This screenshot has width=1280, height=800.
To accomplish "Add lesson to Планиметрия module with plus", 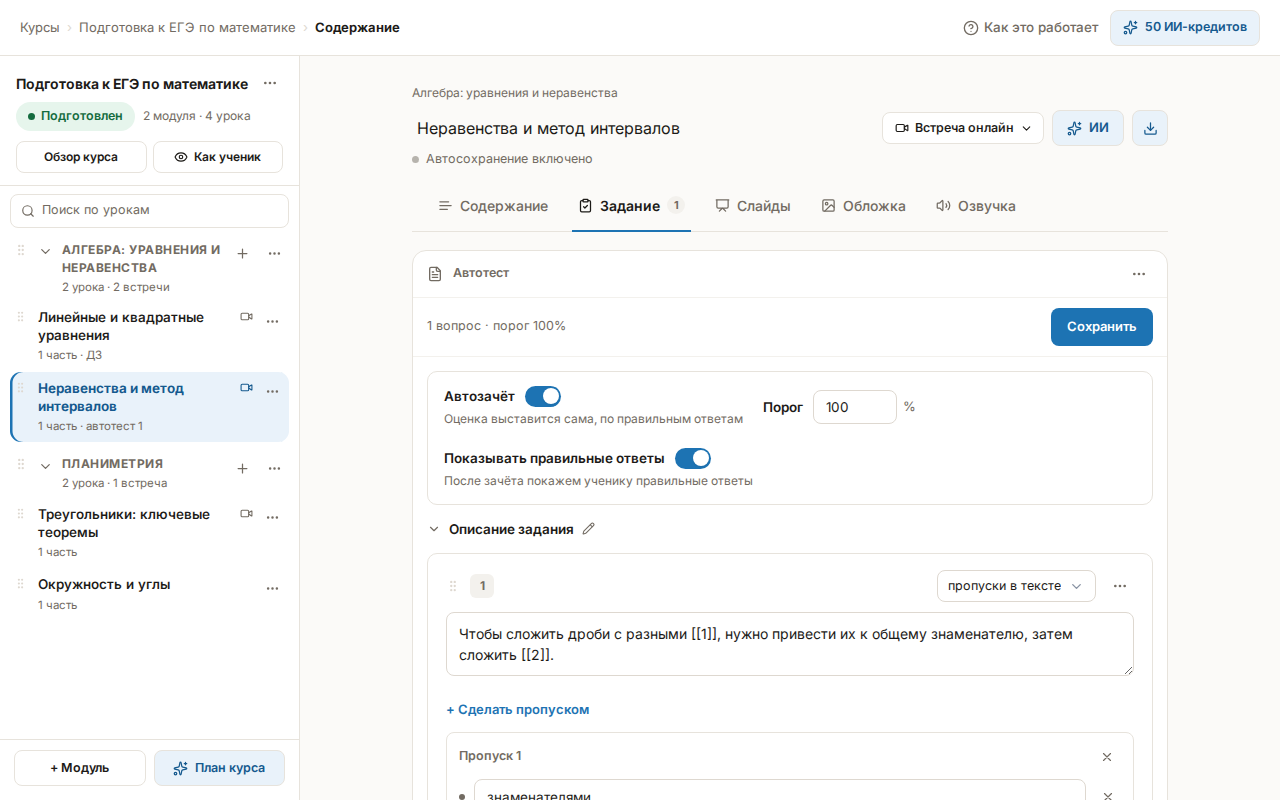I will click(242, 468).
